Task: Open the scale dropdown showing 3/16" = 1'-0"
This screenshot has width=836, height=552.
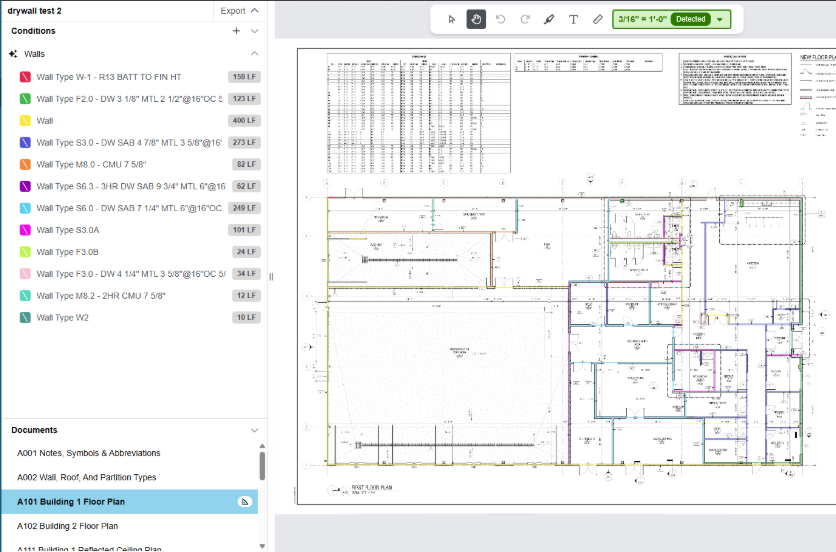Action: (x=671, y=19)
